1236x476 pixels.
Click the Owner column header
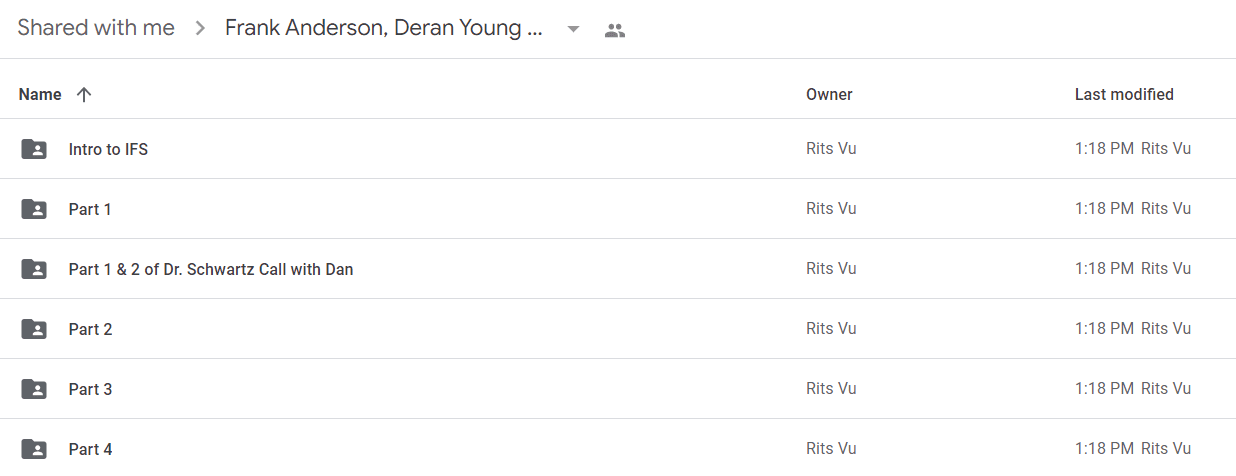829,94
